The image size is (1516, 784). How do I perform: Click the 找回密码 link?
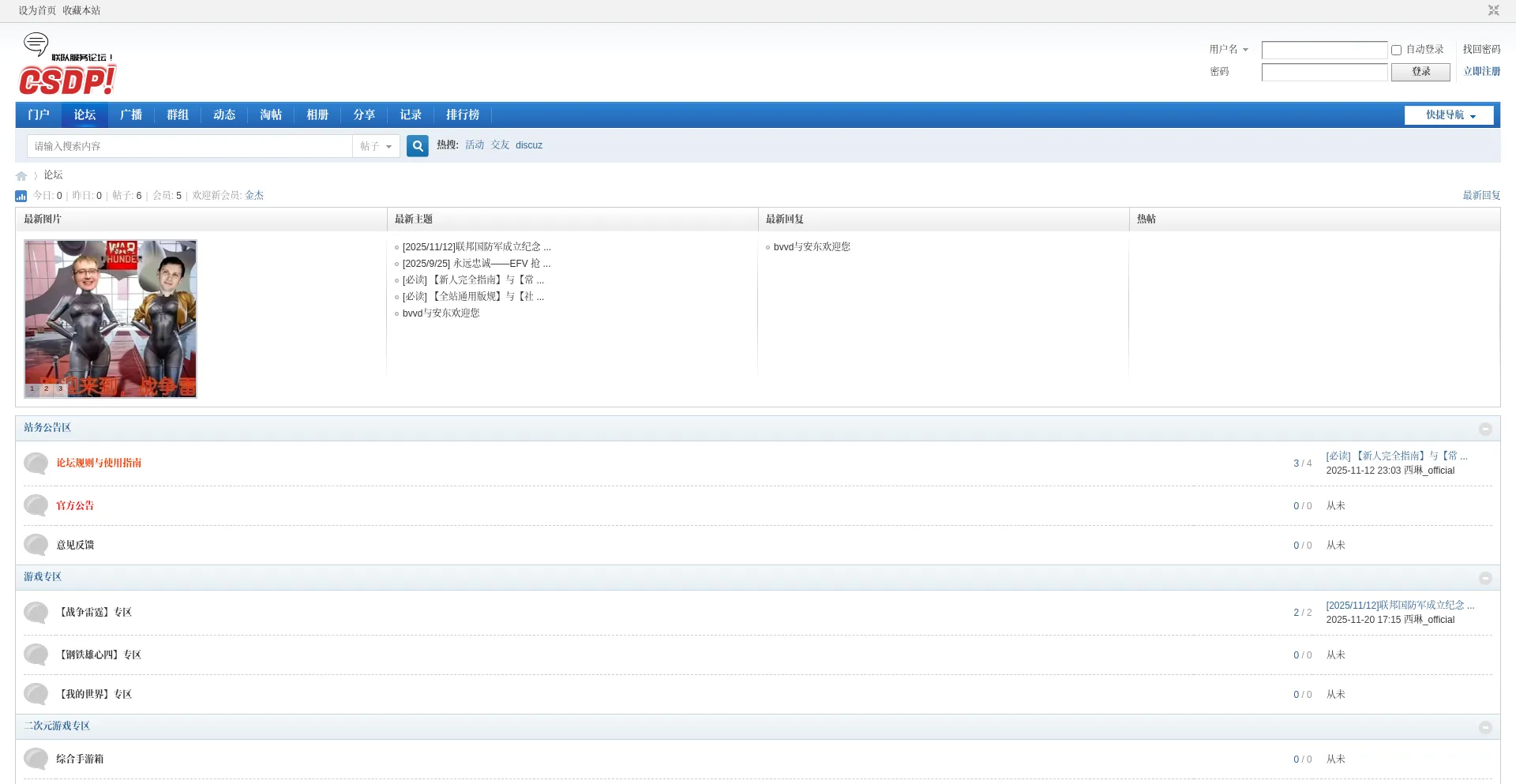[1481, 50]
